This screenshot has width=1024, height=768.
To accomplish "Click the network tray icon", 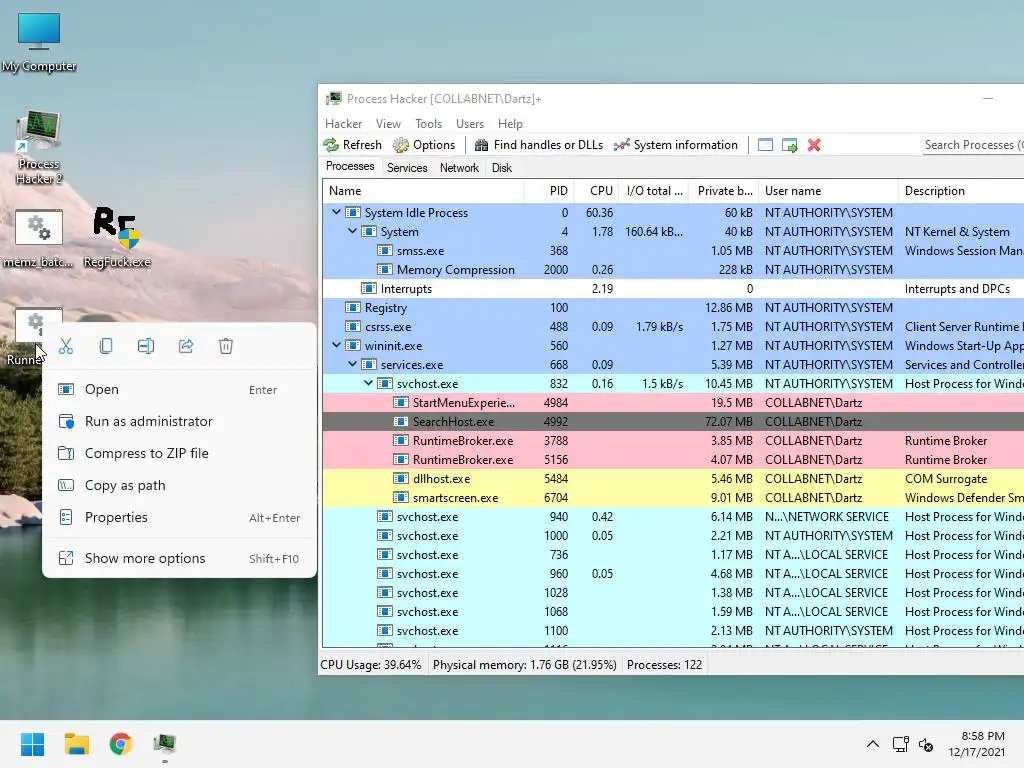I will 901,744.
